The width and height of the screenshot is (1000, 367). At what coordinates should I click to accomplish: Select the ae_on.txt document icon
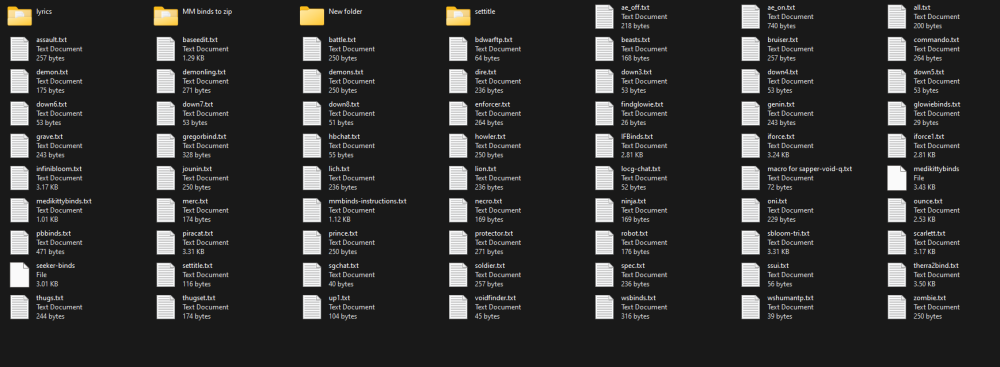[750, 17]
